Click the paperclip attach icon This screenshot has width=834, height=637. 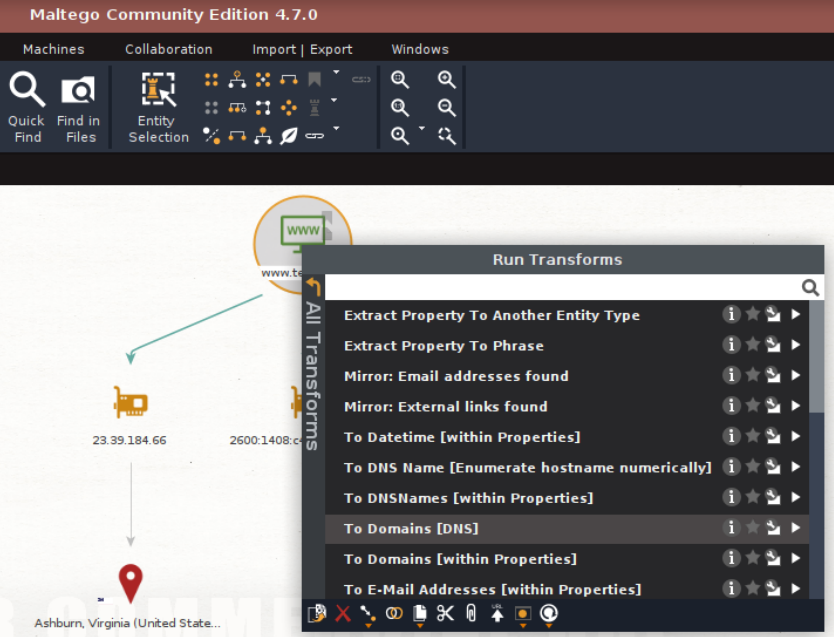[x=471, y=614]
